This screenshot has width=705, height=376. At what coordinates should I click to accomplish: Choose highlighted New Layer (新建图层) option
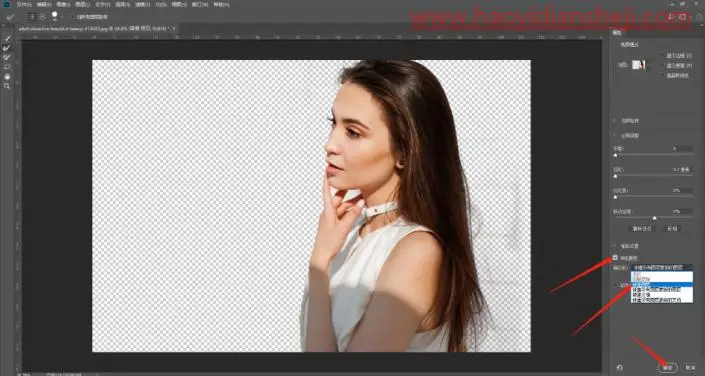662,284
